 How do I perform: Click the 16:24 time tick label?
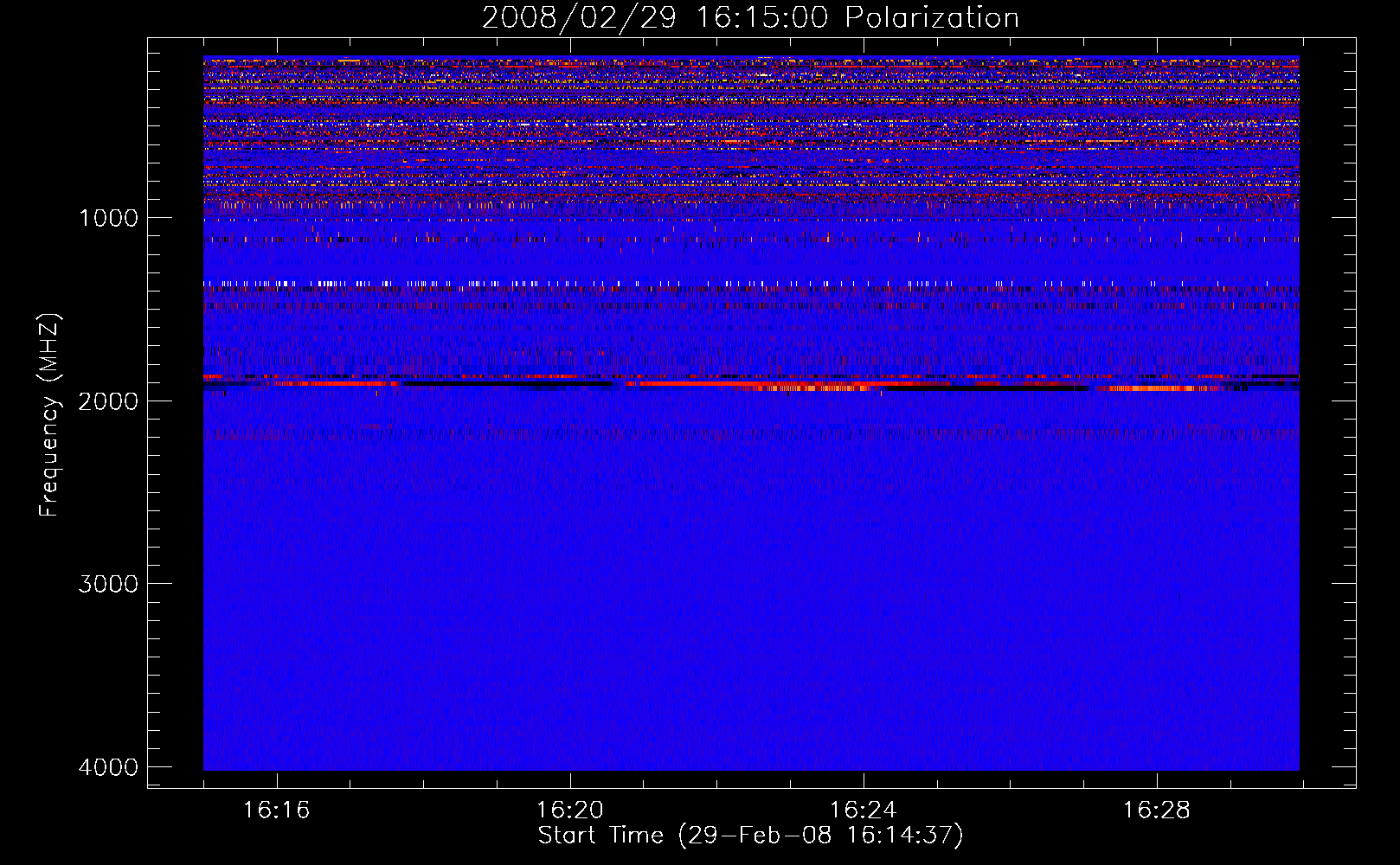(864, 811)
